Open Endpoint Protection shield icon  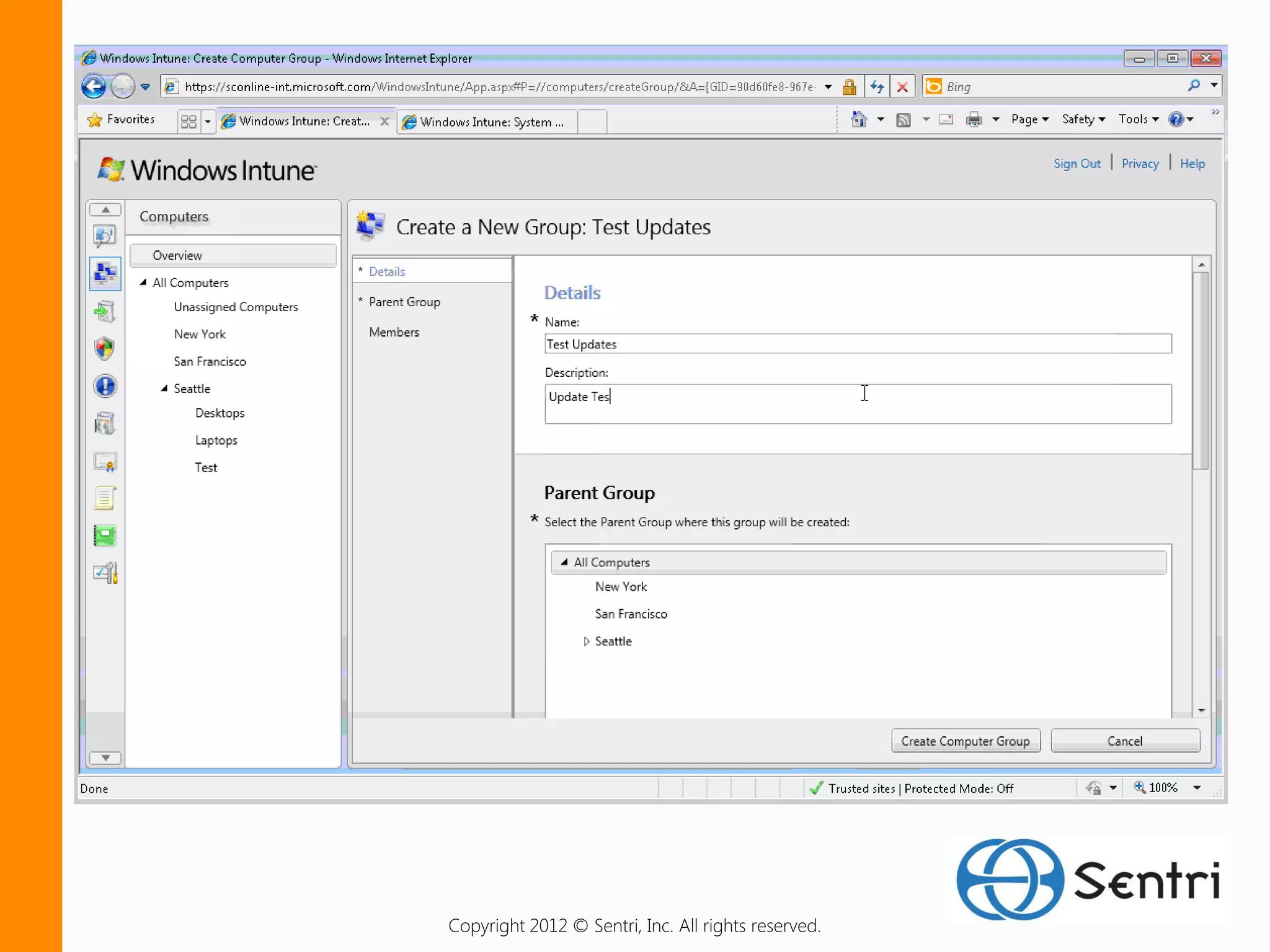click(x=105, y=349)
